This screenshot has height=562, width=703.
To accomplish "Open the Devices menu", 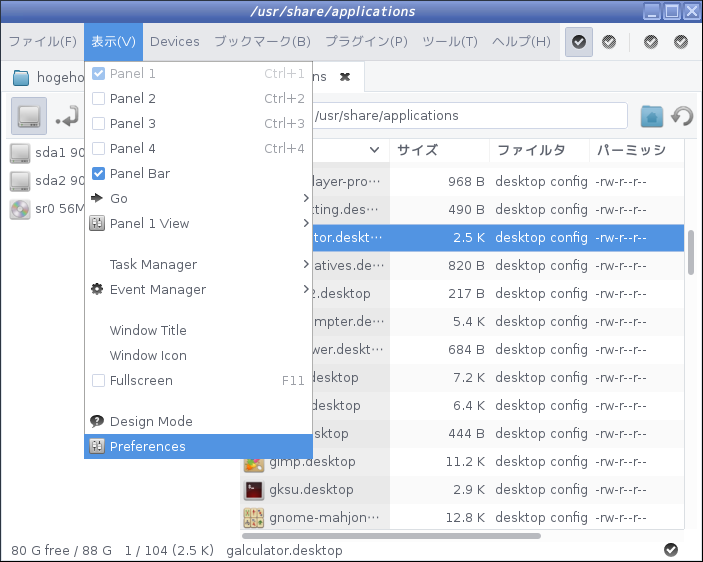I will (x=174, y=42).
